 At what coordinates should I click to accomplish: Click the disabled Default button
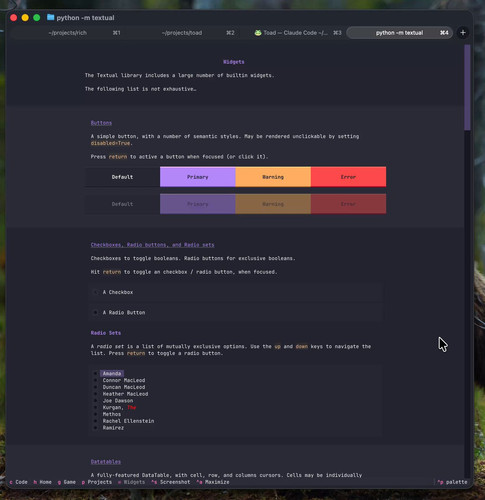pos(122,204)
